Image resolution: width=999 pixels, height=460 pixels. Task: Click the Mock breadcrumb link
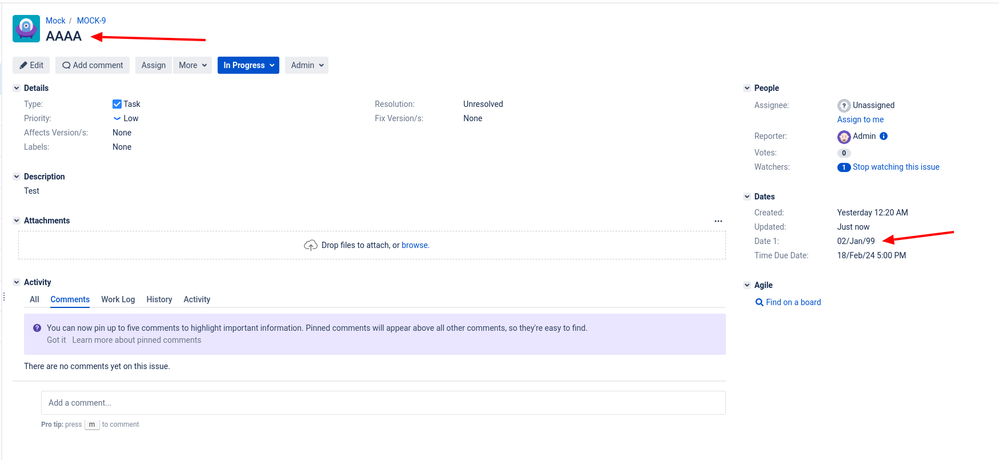click(55, 20)
